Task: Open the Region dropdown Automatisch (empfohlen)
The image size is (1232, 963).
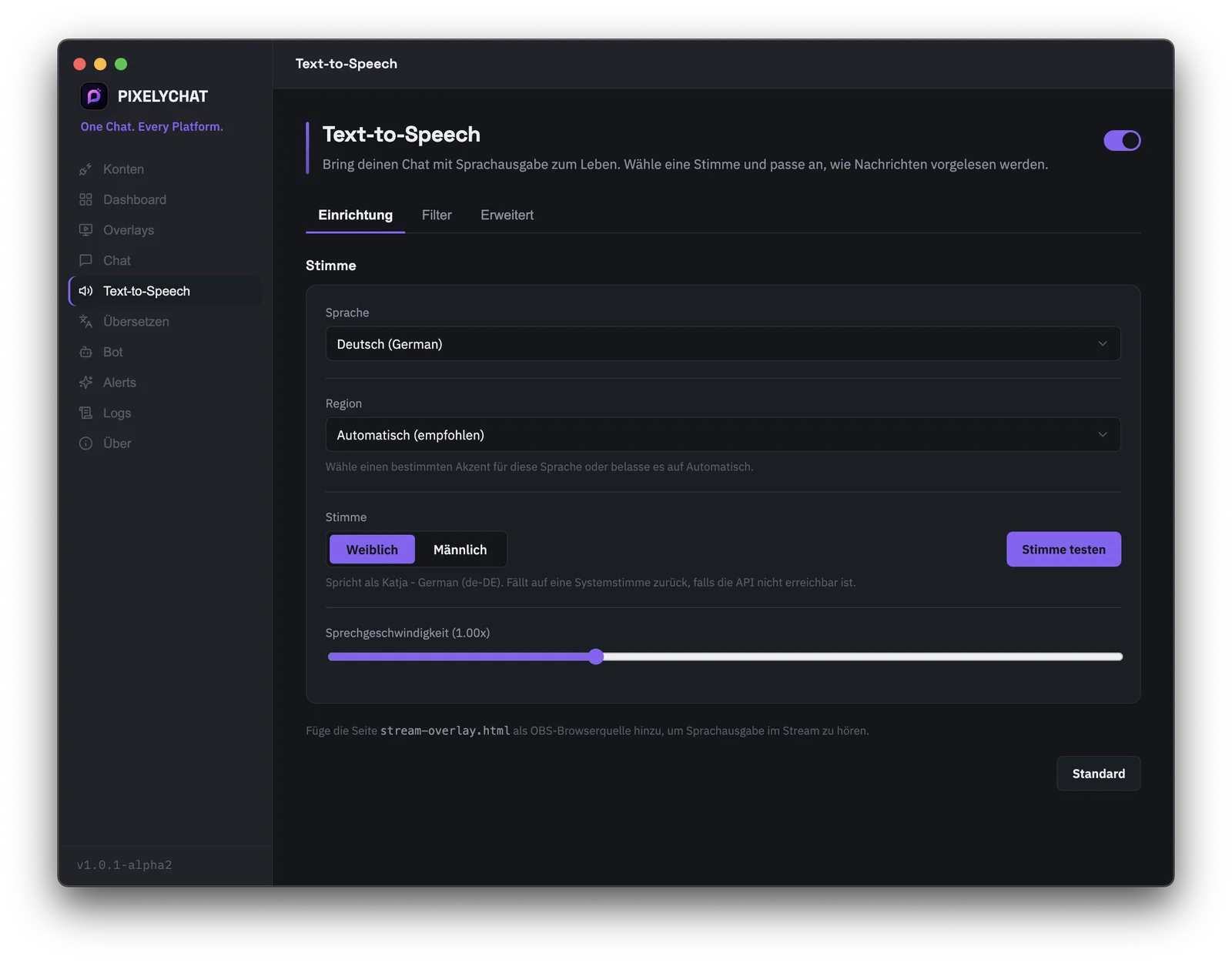Action: pos(723,435)
